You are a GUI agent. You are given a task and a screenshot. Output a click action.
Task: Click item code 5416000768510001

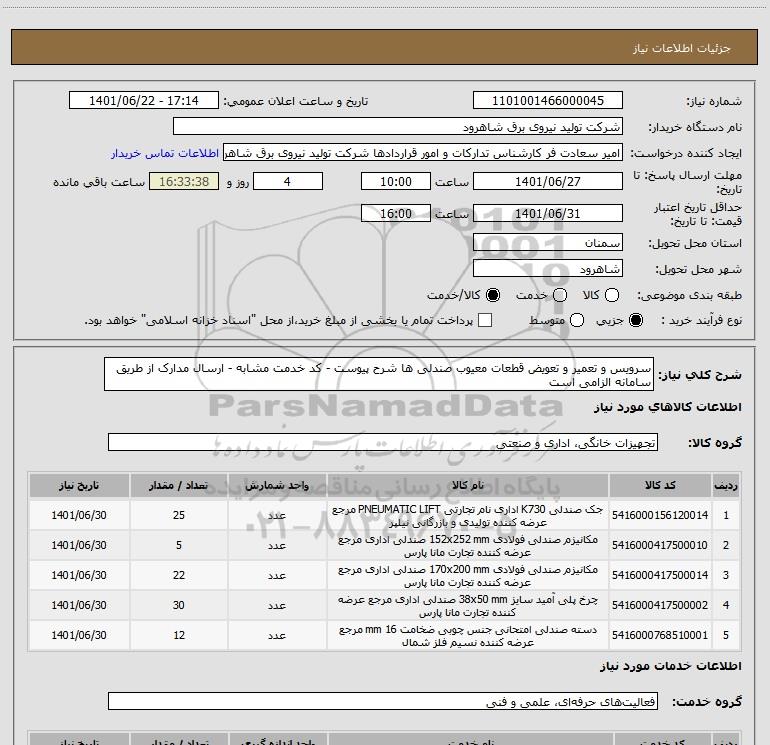click(x=660, y=635)
